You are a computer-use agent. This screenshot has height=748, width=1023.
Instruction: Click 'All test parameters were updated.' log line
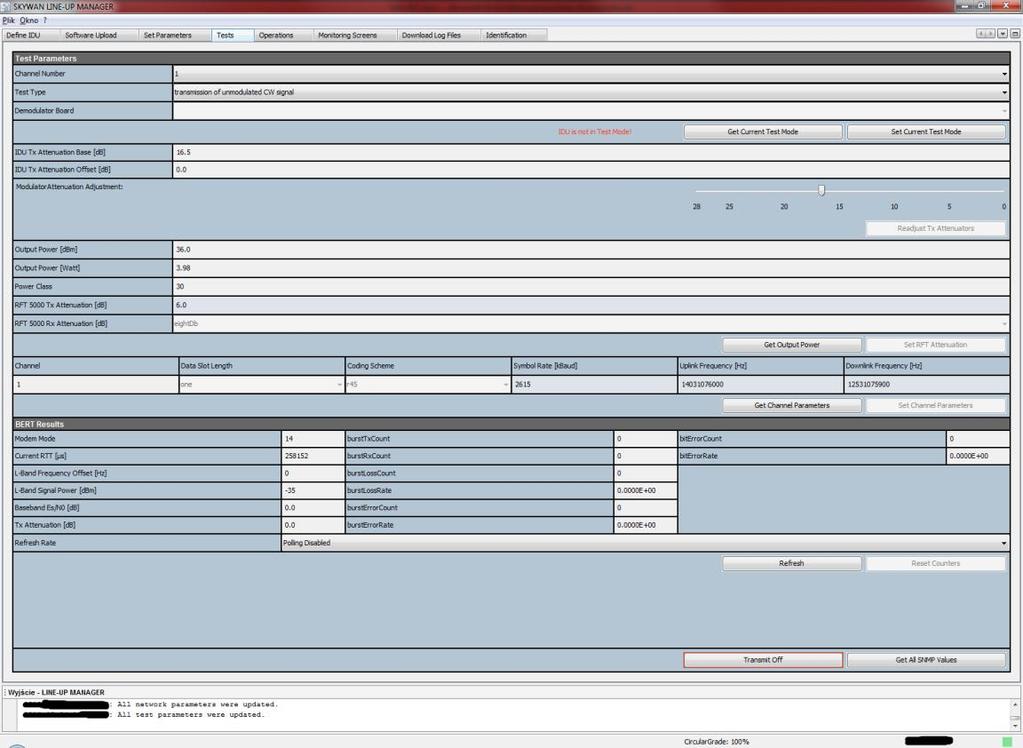(x=191, y=715)
